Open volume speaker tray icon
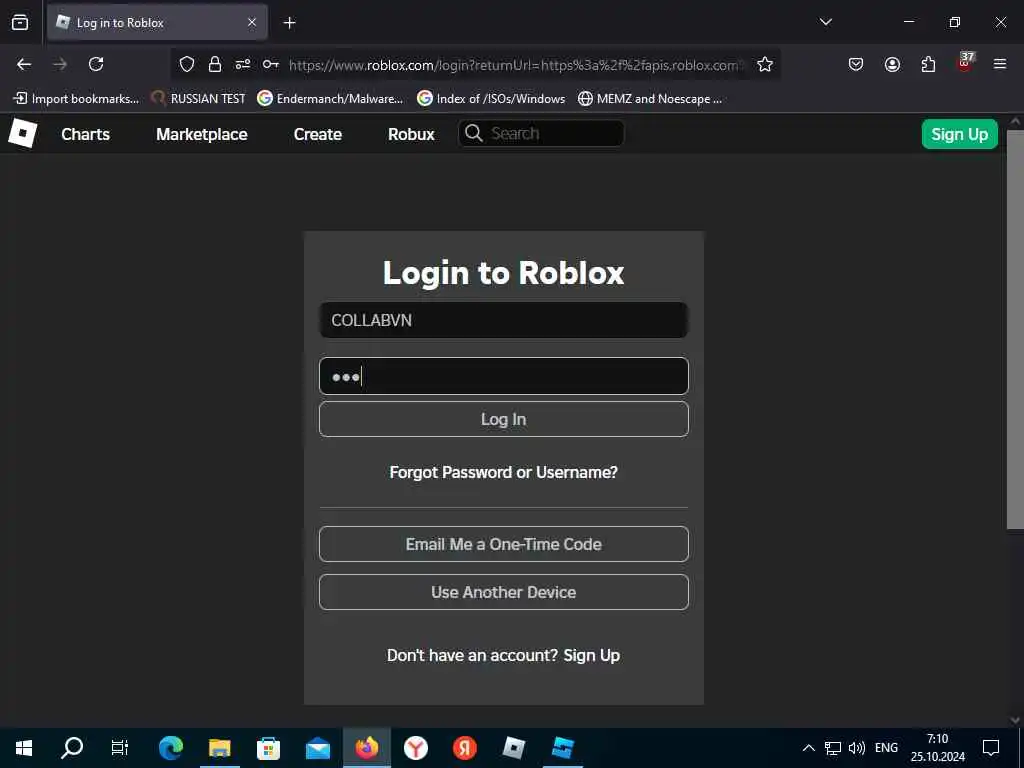This screenshot has height=768, width=1024. tap(856, 748)
